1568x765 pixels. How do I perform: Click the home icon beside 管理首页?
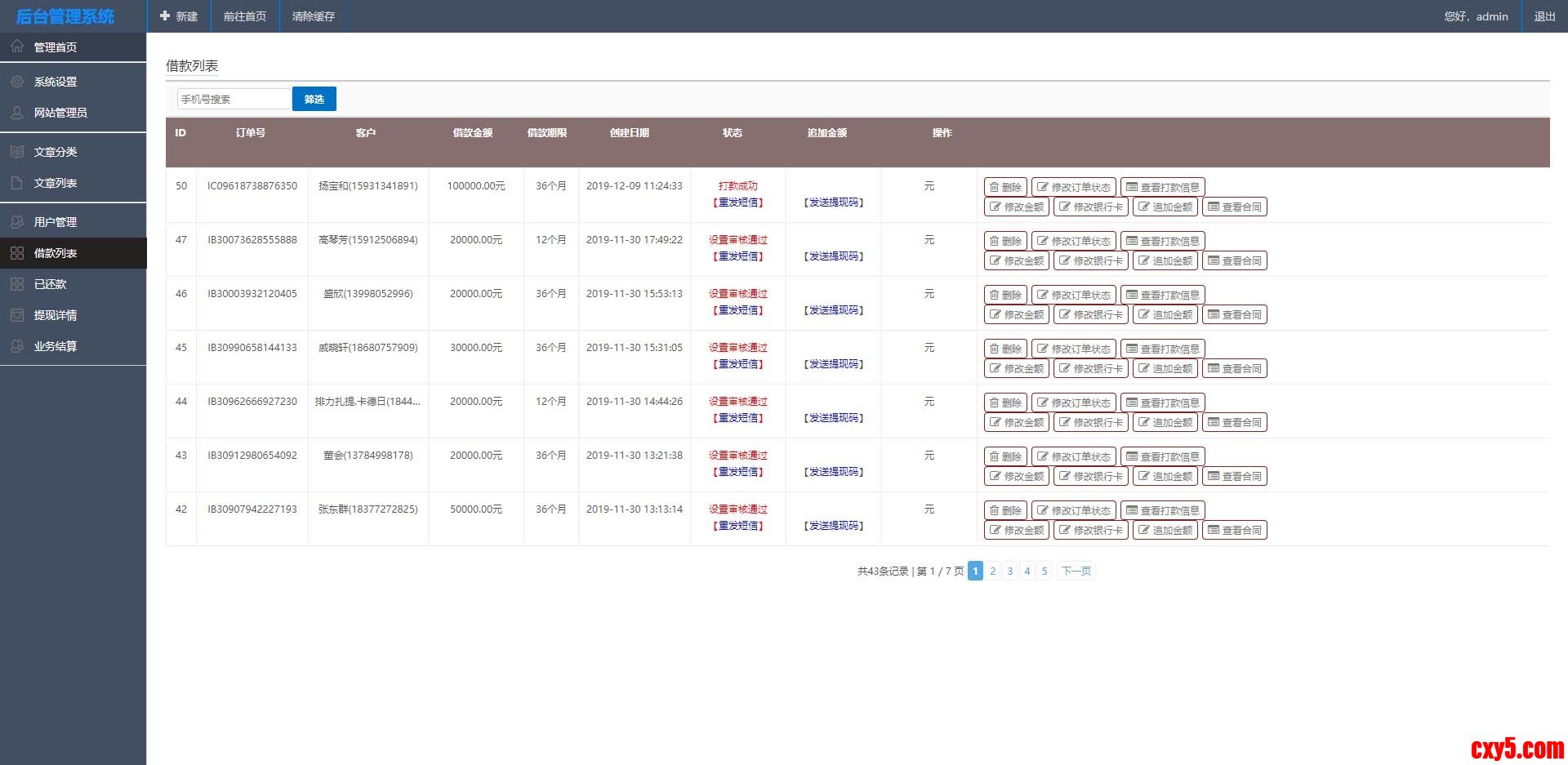coord(17,47)
